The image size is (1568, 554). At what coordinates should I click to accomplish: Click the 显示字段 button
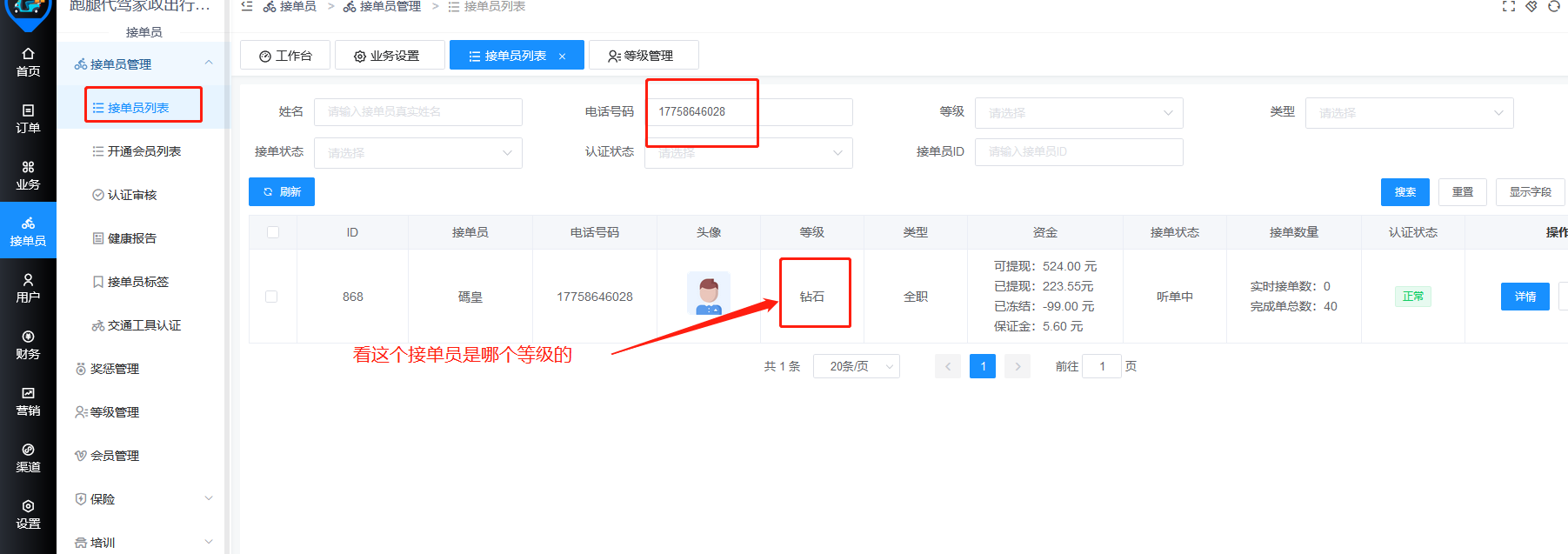1531,192
